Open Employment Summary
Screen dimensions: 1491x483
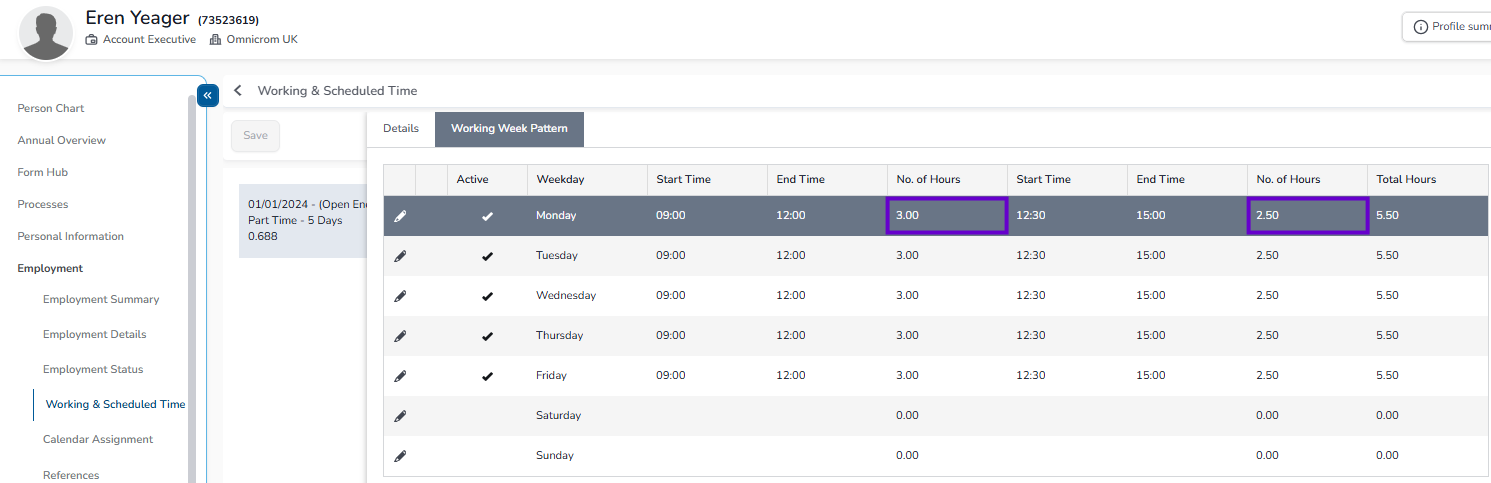[x=101, y=299]
